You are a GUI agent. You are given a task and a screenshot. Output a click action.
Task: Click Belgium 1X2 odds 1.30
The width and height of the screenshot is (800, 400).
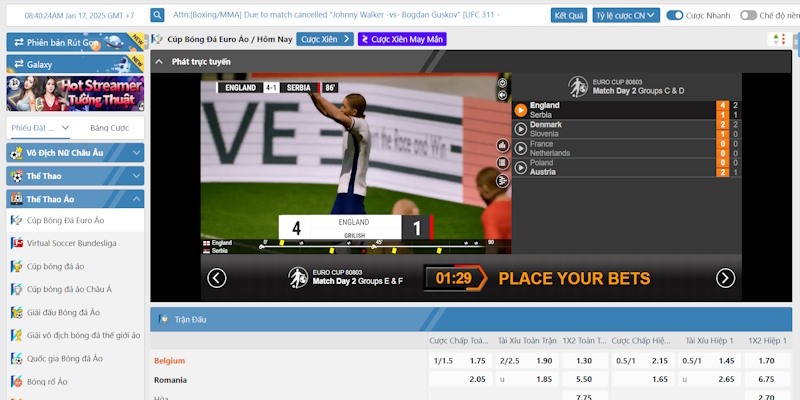tap(585, 361)
